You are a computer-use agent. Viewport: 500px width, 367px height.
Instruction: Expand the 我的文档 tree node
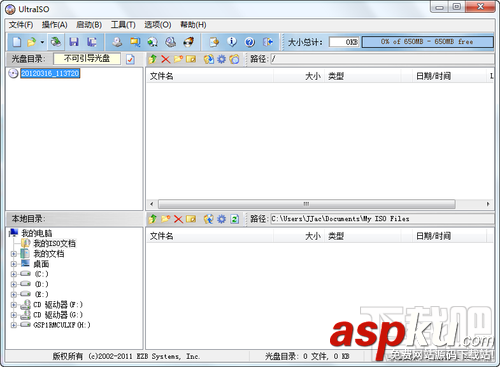point(14,254)
